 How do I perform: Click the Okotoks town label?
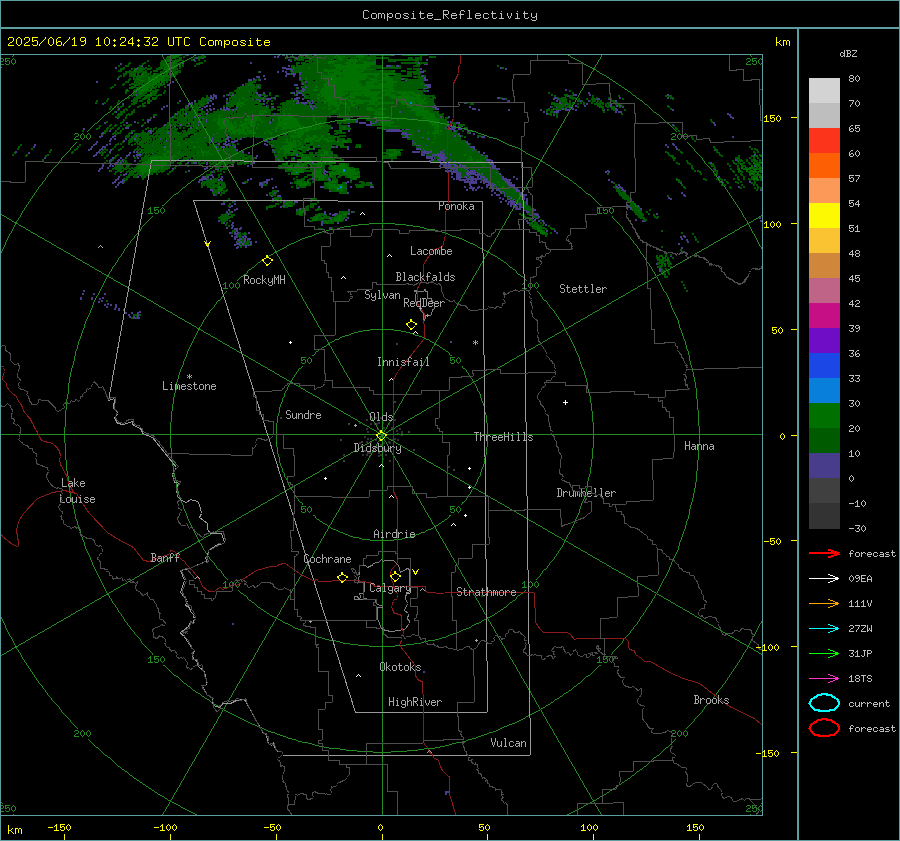[x=400, y=666]
